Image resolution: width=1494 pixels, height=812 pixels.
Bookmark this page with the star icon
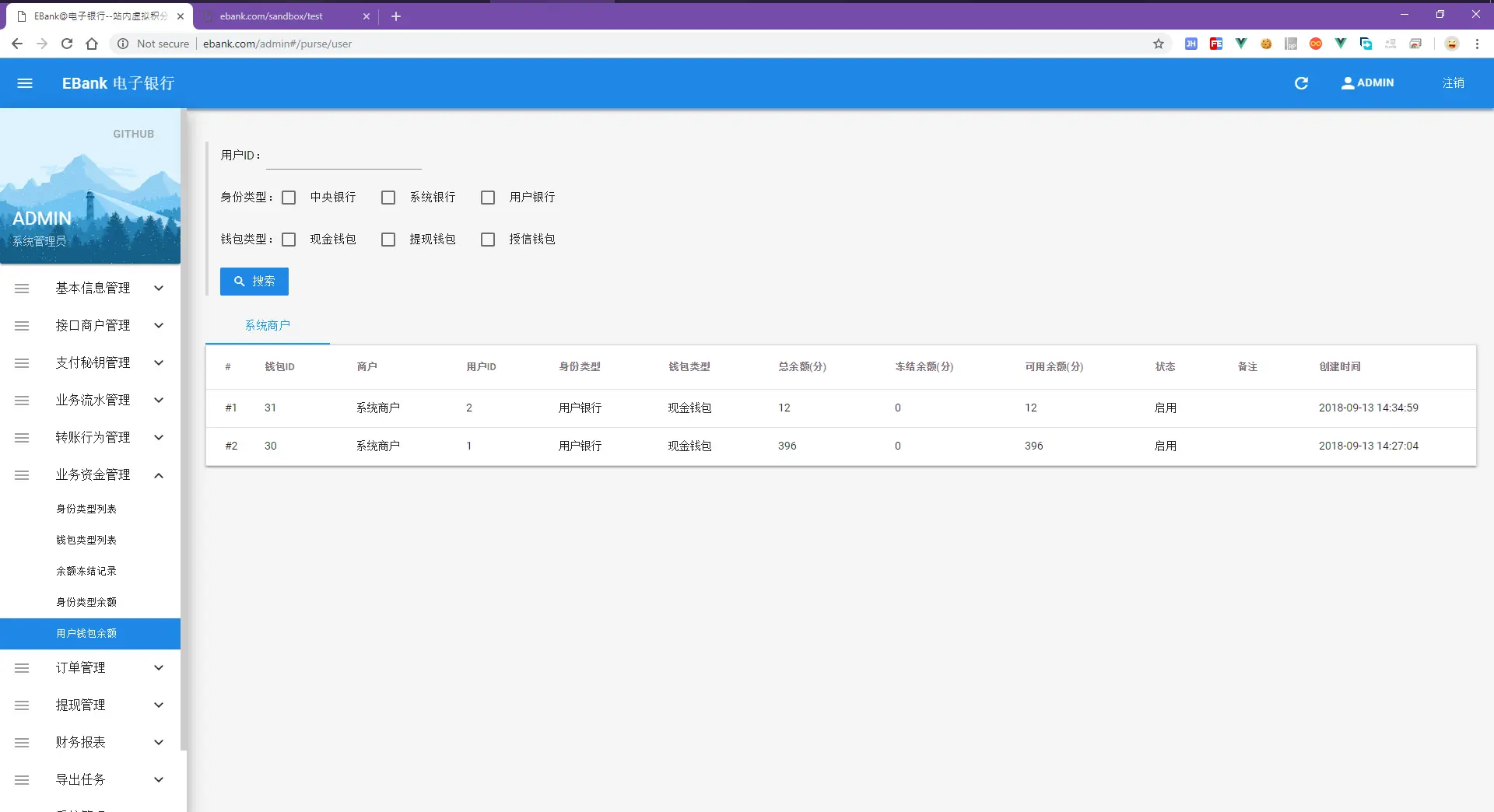pos(1159,44)
